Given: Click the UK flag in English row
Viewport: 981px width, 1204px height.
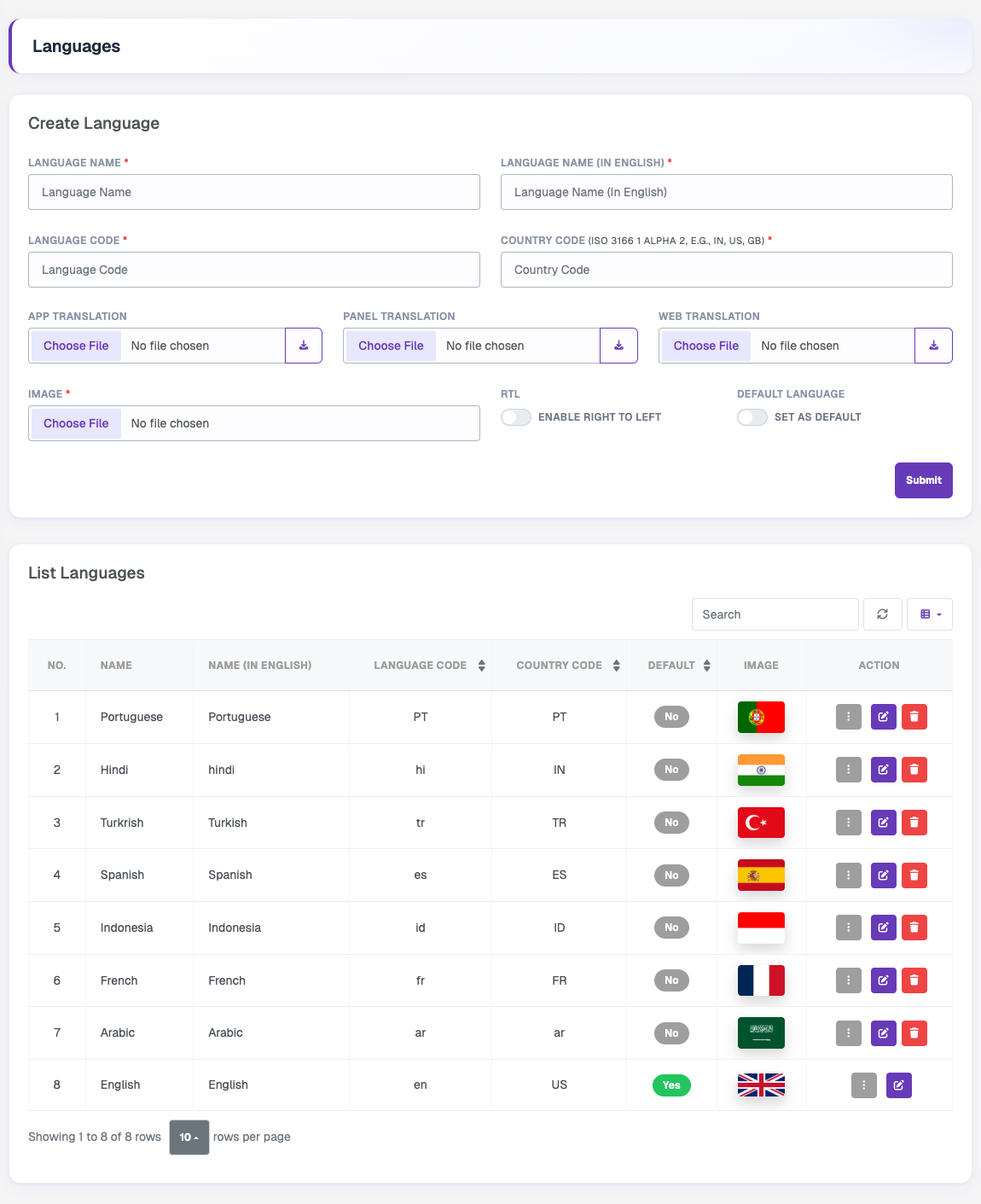Looking at the screenshot, I should point(761,1085).
